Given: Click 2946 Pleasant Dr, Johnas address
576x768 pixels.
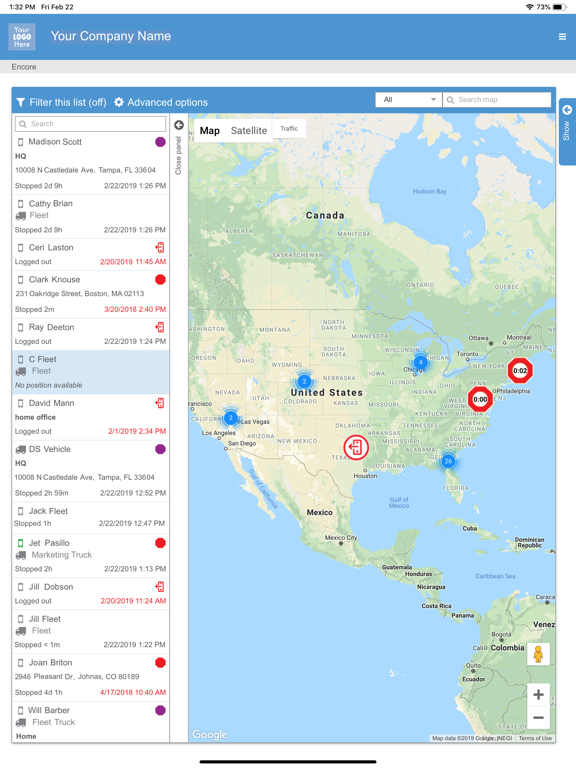Looking at the screenshot, I should (x=77, y=677).
